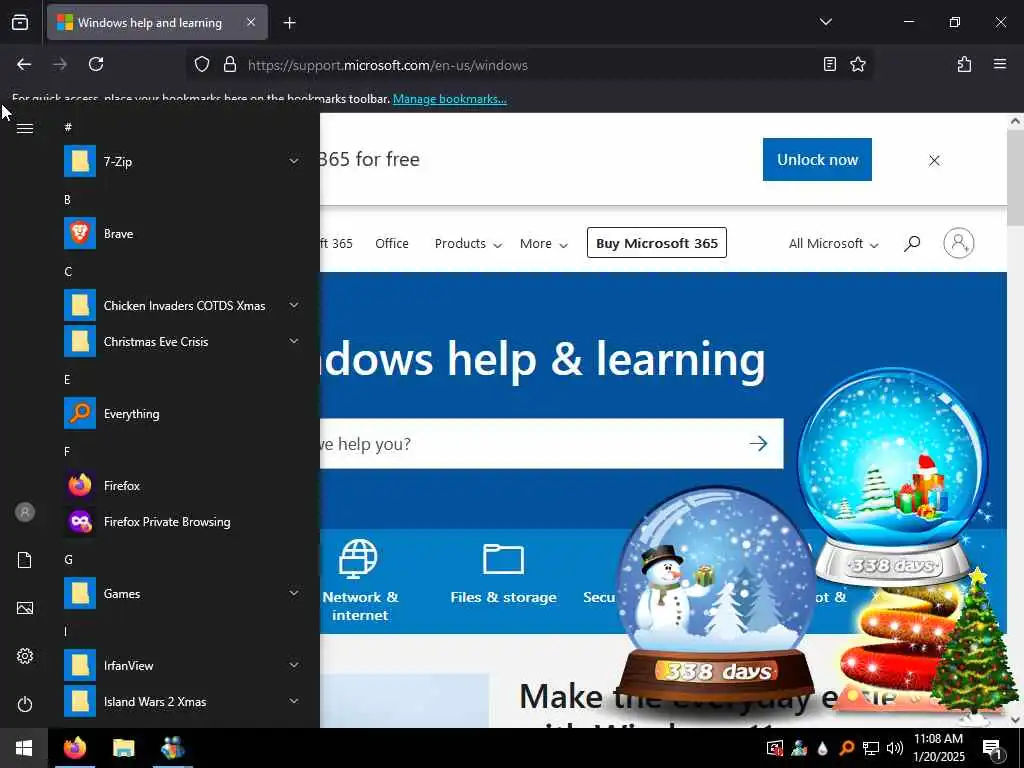Go back to the previous page

(x=24, y=64)
